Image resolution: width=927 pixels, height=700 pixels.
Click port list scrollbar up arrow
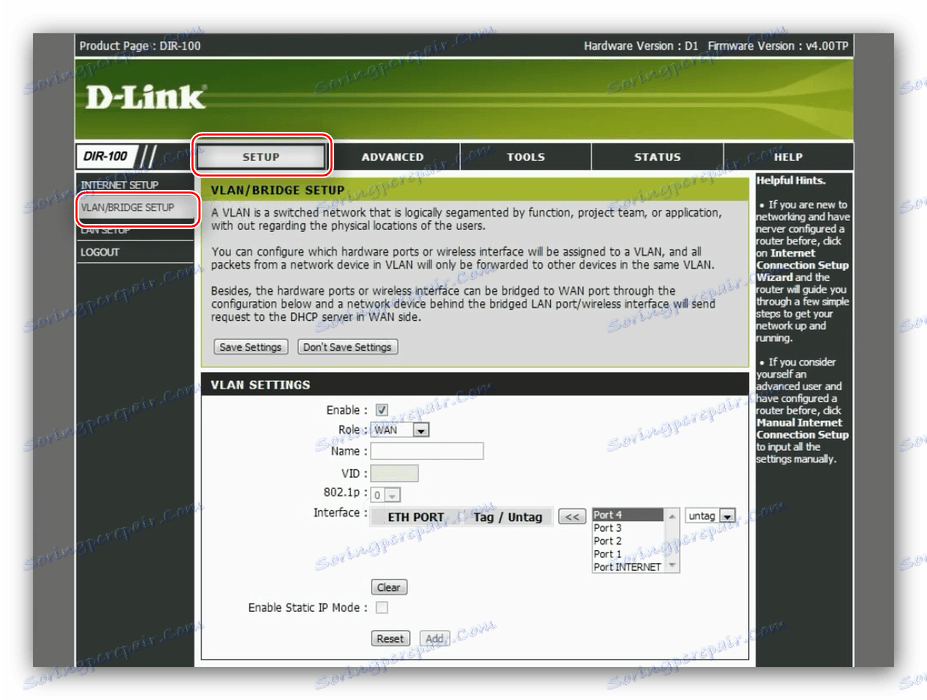pos(672,516)
